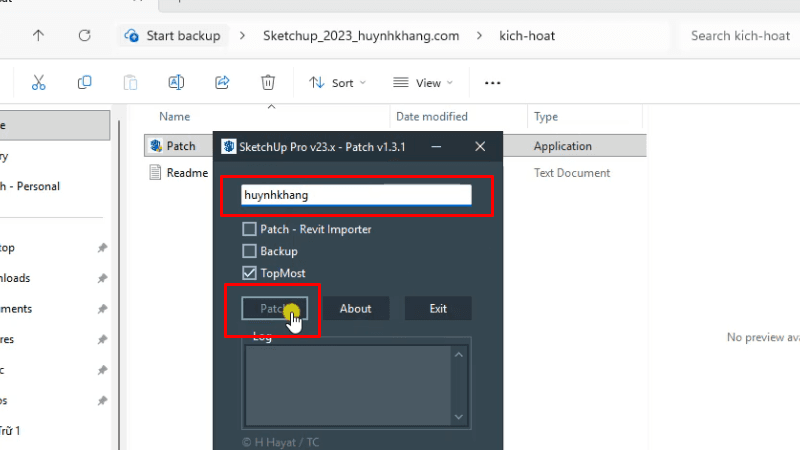Click the Text Document type cell
The image size is (800, 450).
pyautogui.click(x=572, y=173)
